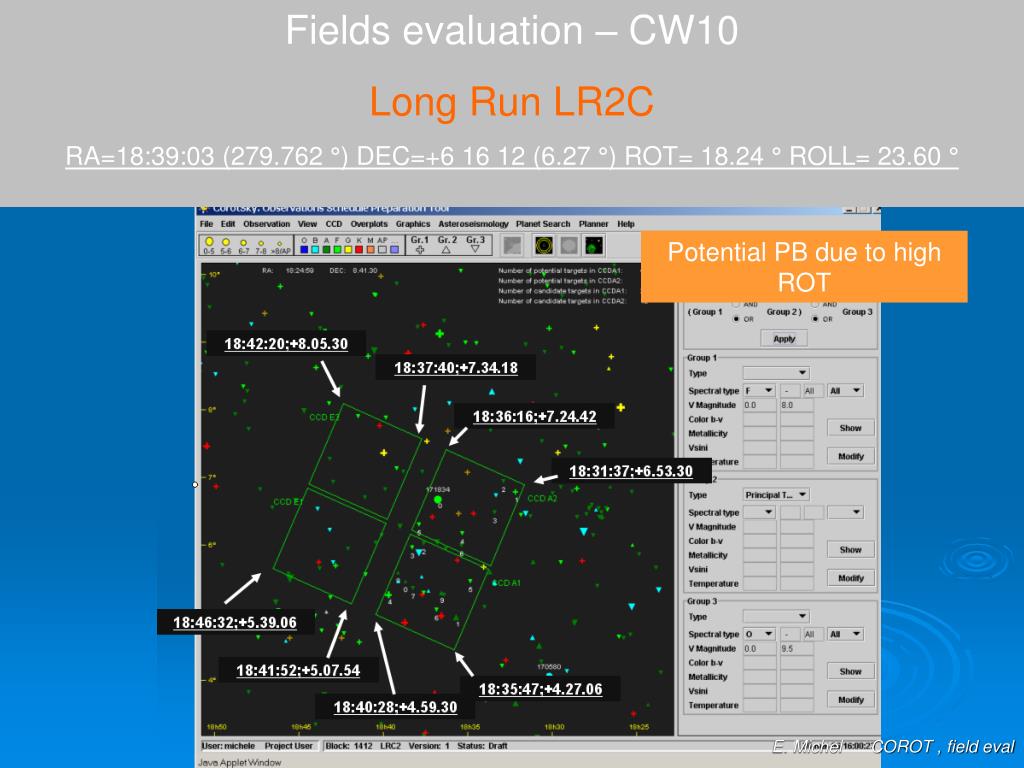Click the CCD E1 label
This screenshot has height=768, width=1024.
point(288,502)
